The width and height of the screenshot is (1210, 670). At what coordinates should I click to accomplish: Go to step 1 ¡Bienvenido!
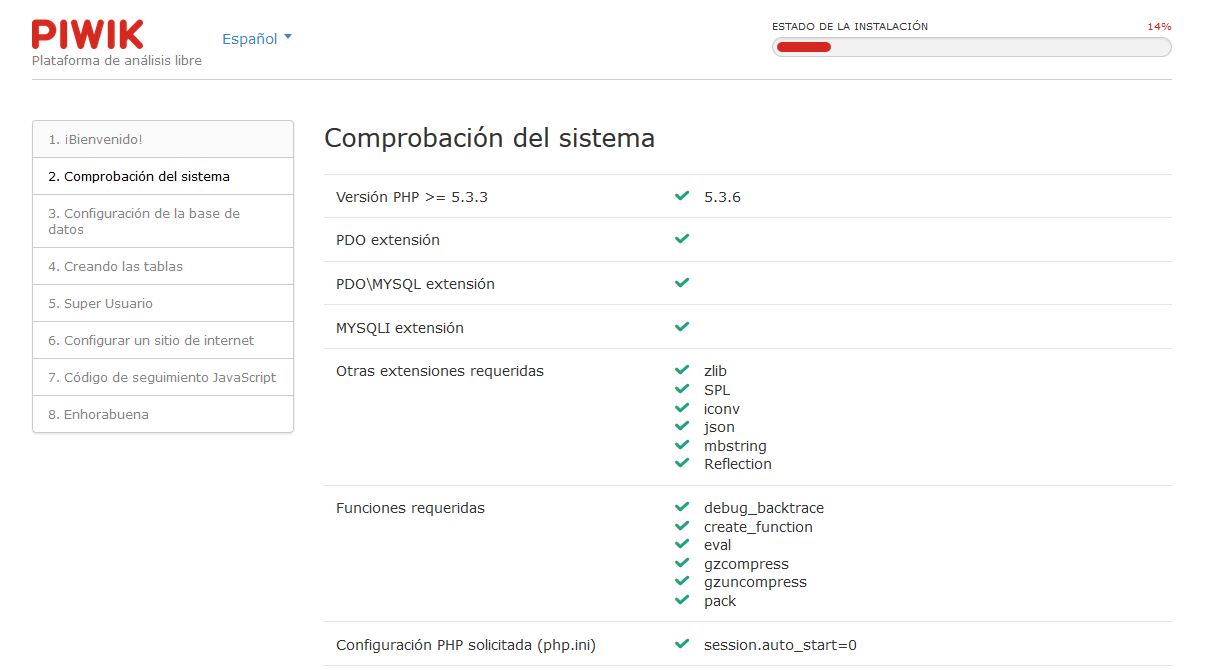(x=103, y=139)
